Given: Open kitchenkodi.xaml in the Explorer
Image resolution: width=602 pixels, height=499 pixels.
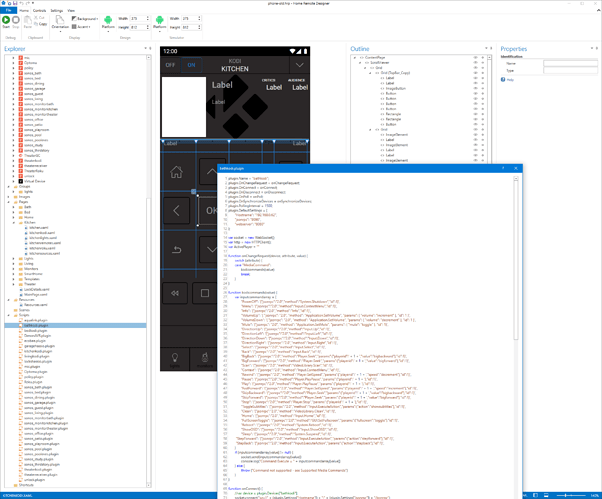Looking at the screenshot, I should click(42, 233).
